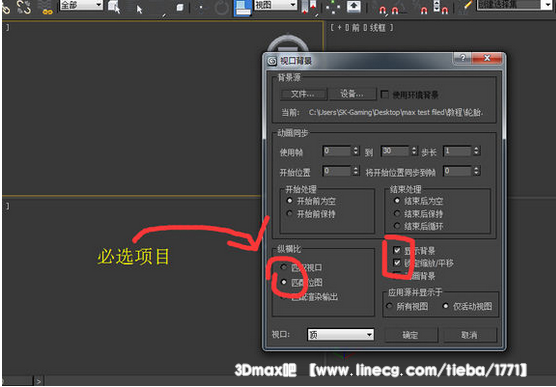Click the 步长 spinner arrows
This screenshot has height=387, width=556.
pyautogui.click(x=476, y=151)
